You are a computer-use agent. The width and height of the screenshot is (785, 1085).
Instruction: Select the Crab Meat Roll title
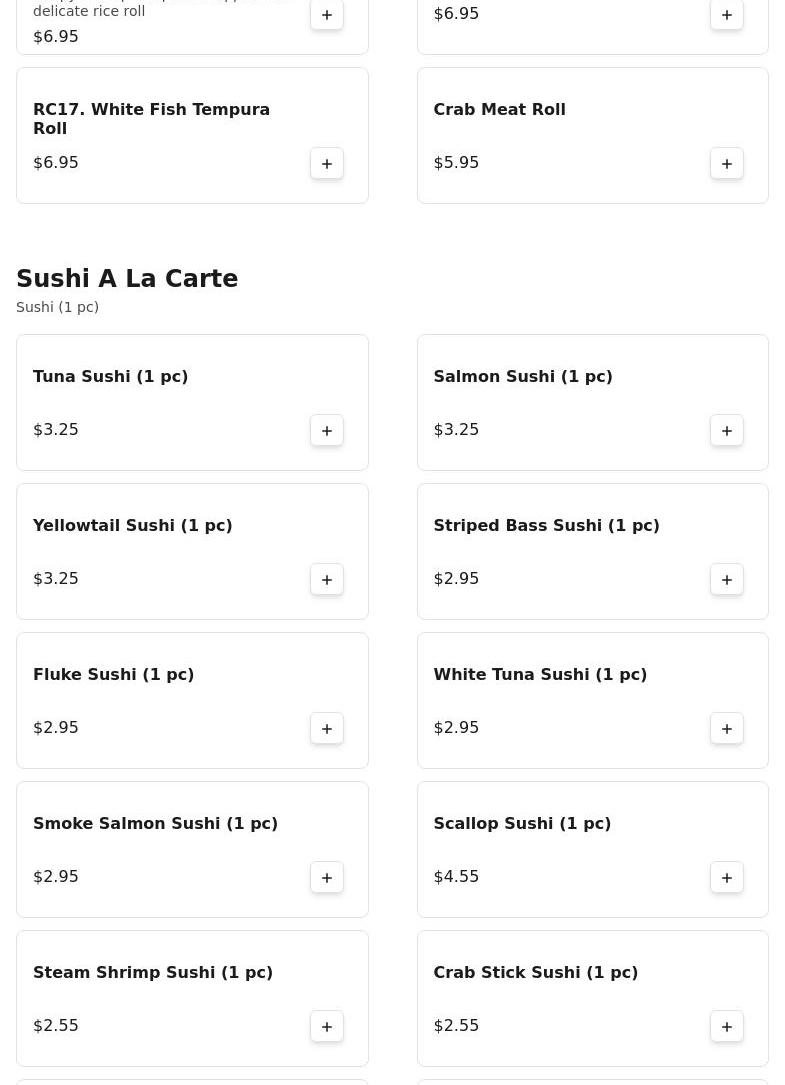pos(499,109)
